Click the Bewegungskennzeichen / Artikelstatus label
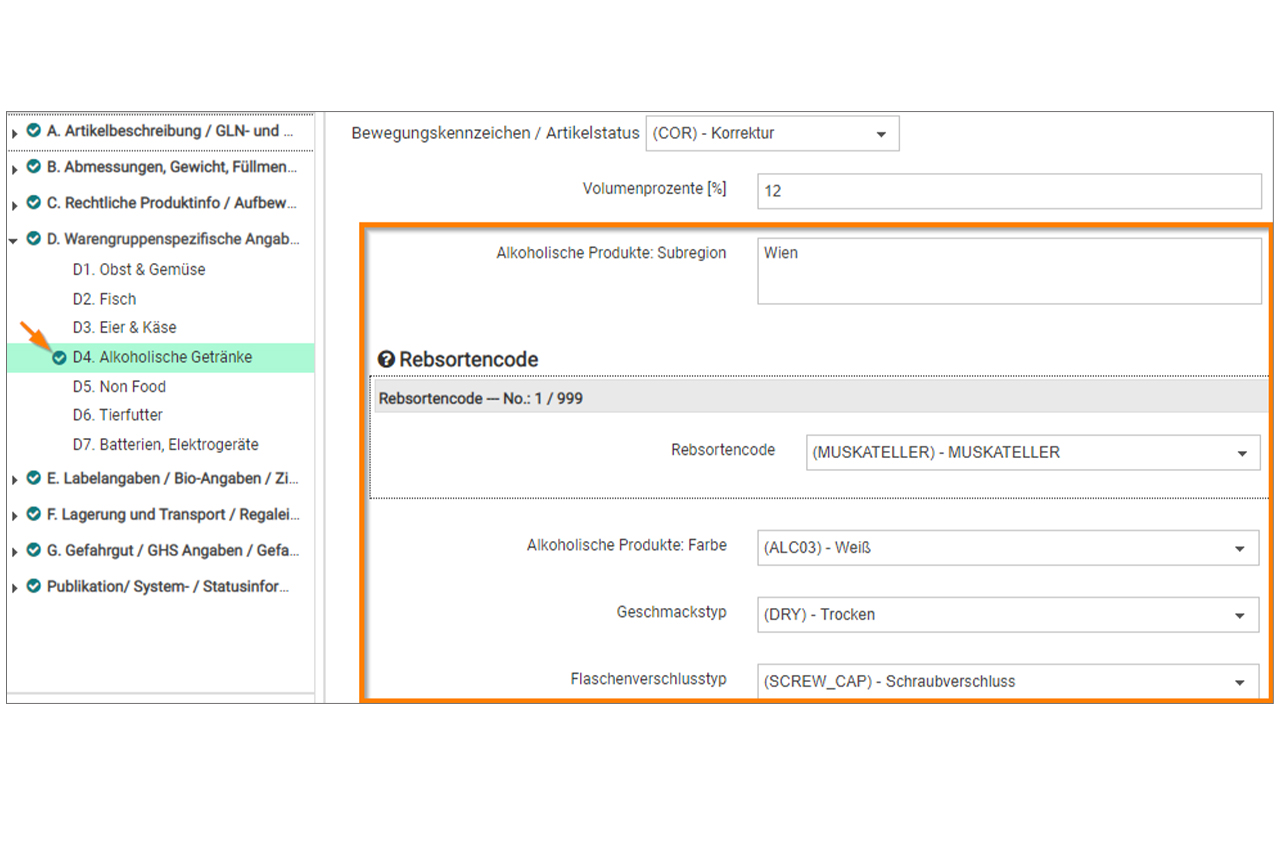 tap(495, 134)
